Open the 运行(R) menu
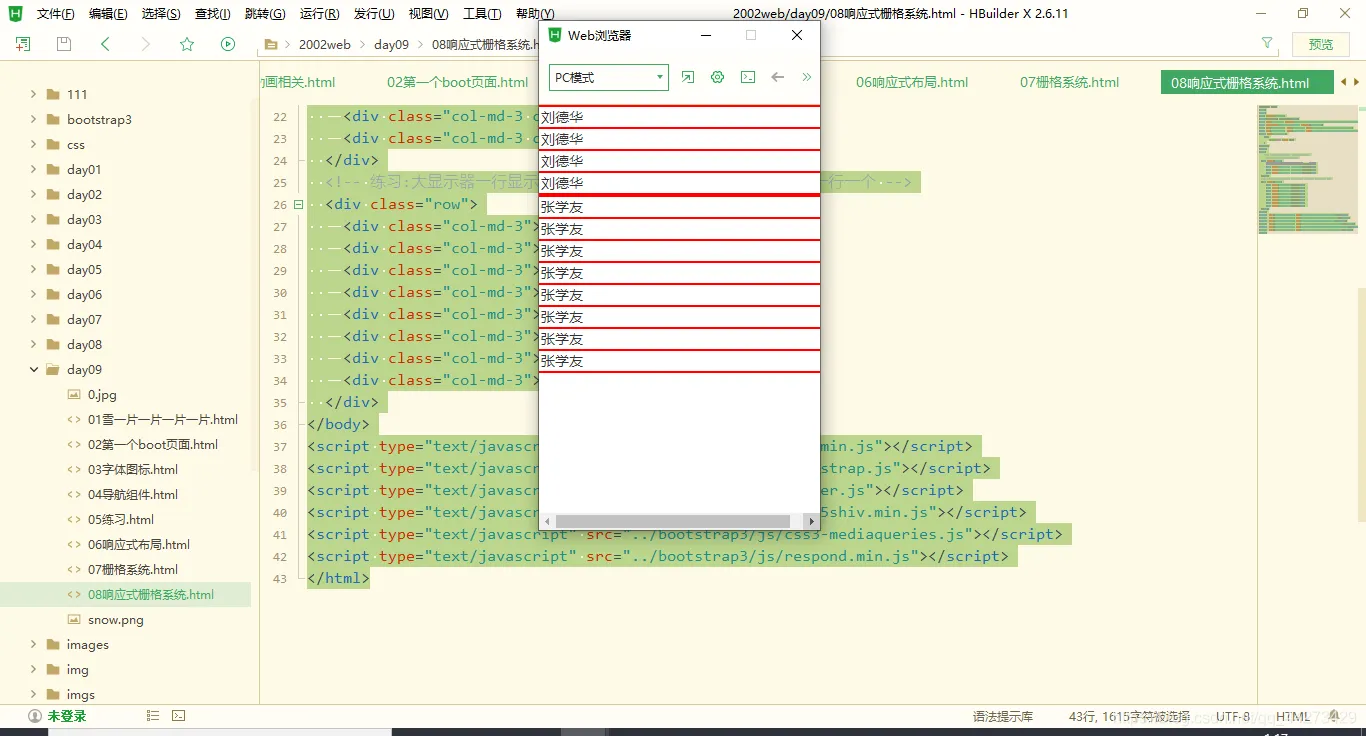Viewport: 1366px width, 736px height. coord(319,14)
